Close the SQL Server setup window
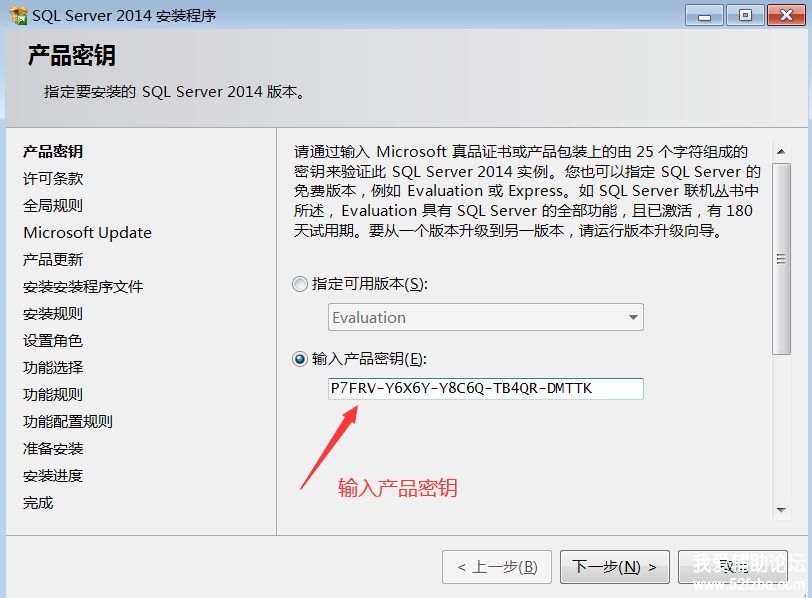 pyautogui.click(x=786, y=15)
